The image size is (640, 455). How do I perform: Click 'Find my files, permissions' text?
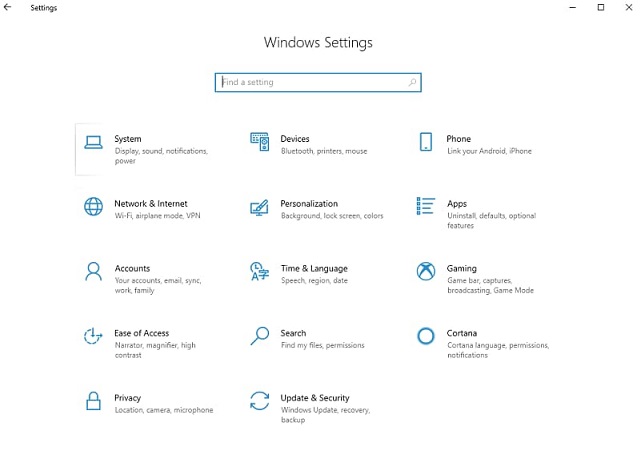[322, 346]
